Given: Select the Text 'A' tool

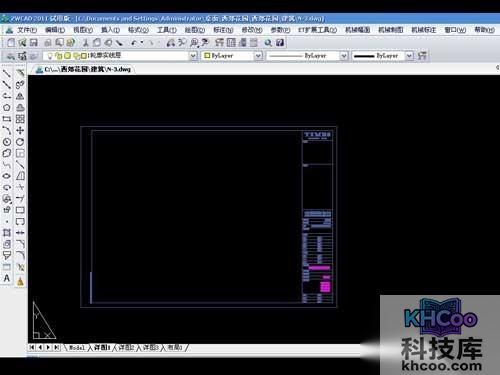Looking at the screenshot, I should (x=7, y=278).
